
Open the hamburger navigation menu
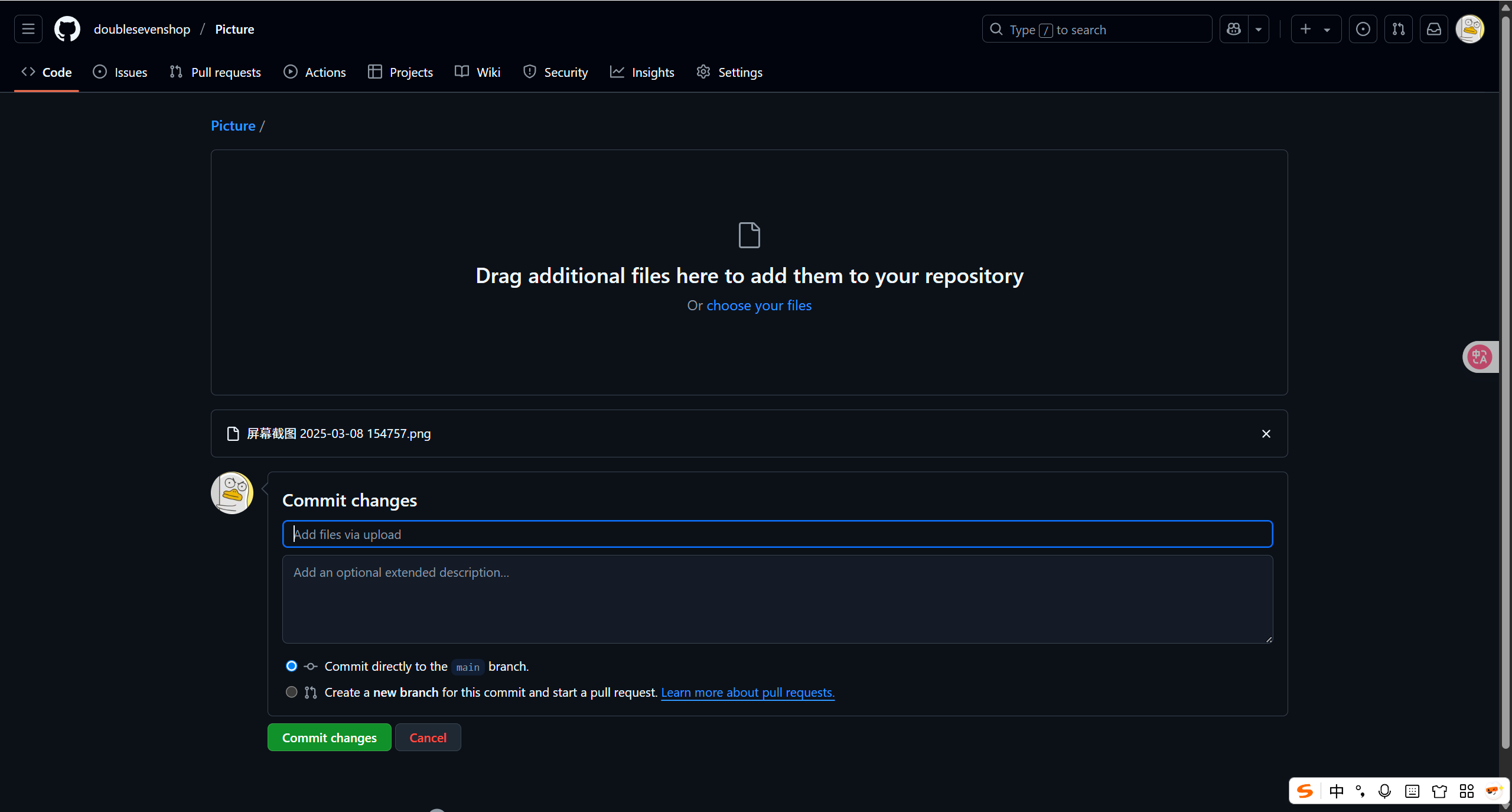28,29
